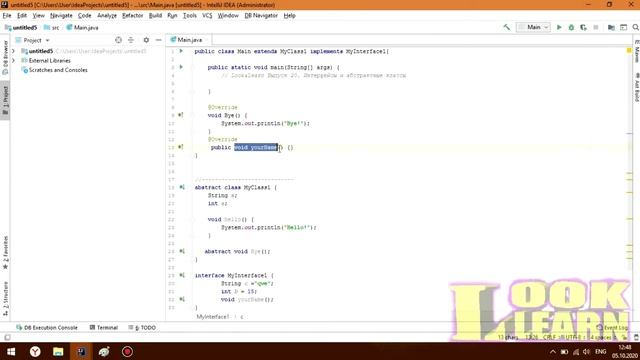This screenshot has height=360, width=640.
Task: Show hidden system tray icons chevron
Action: click(553, 351)
